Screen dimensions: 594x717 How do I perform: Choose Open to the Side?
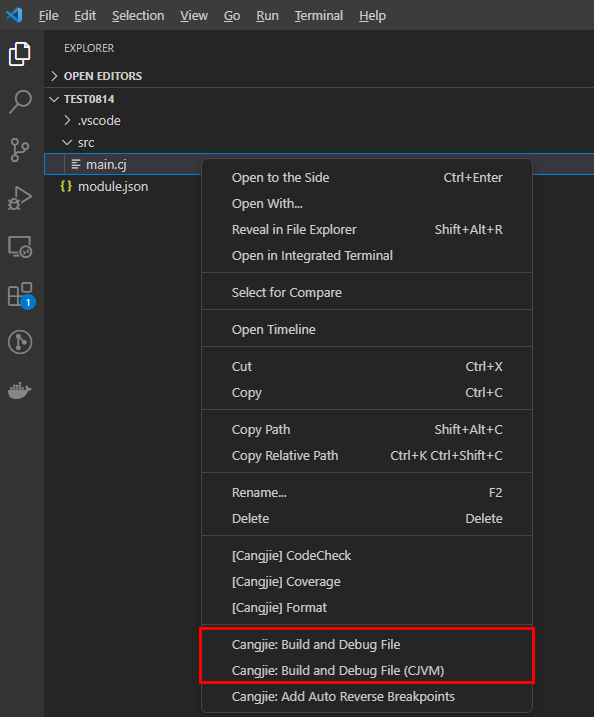tap(367, 177)
